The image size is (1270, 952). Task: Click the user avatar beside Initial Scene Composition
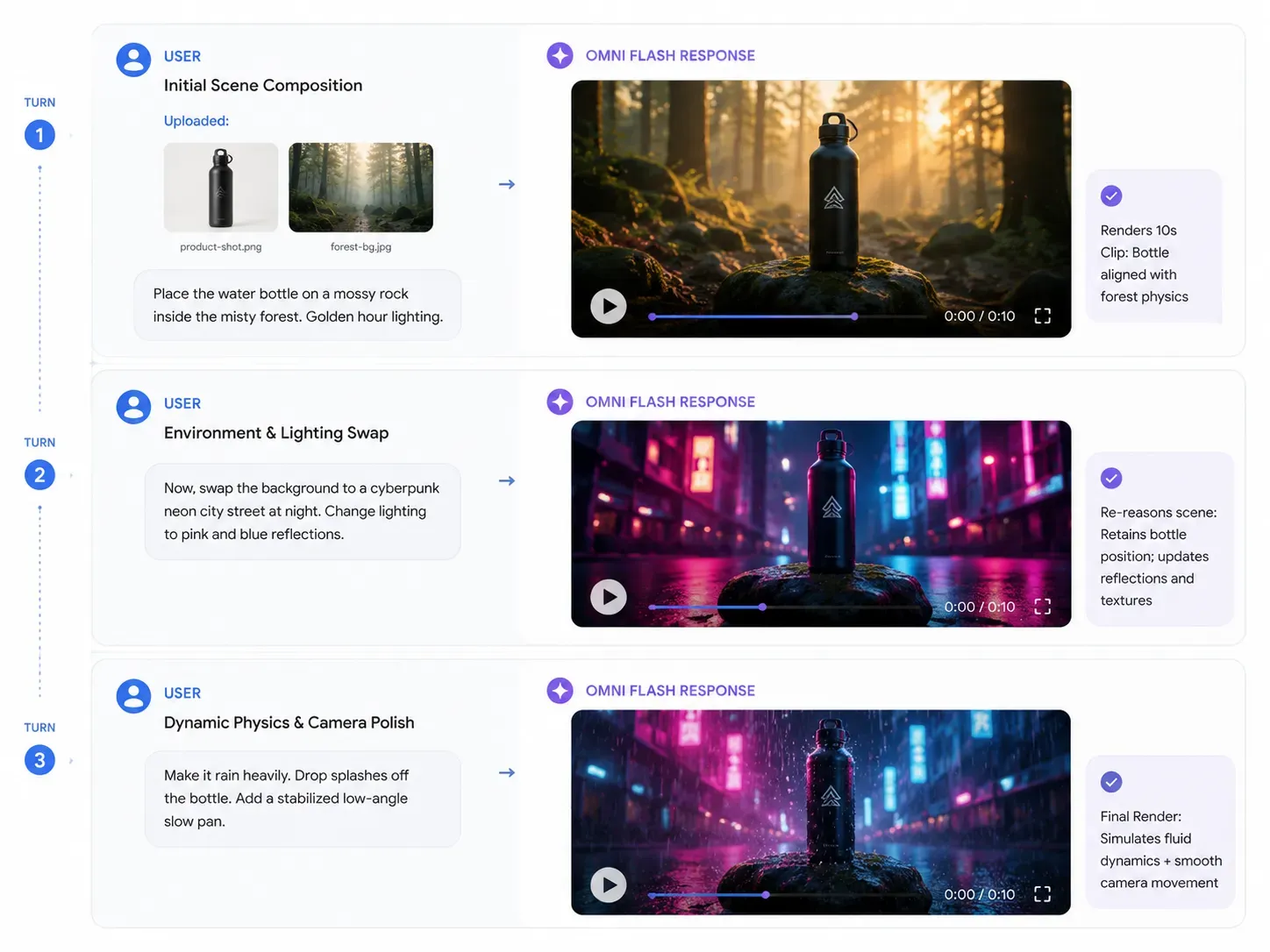click(x=133, y=60)
